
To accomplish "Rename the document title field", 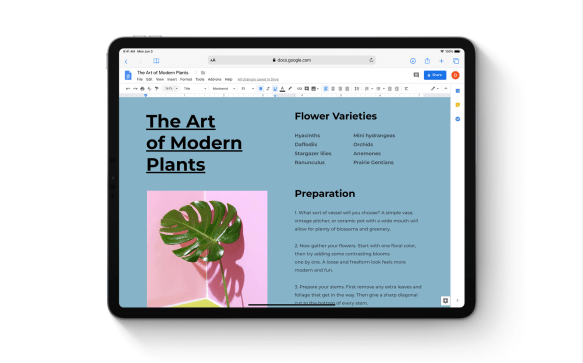I will click(x=163, y=73).
